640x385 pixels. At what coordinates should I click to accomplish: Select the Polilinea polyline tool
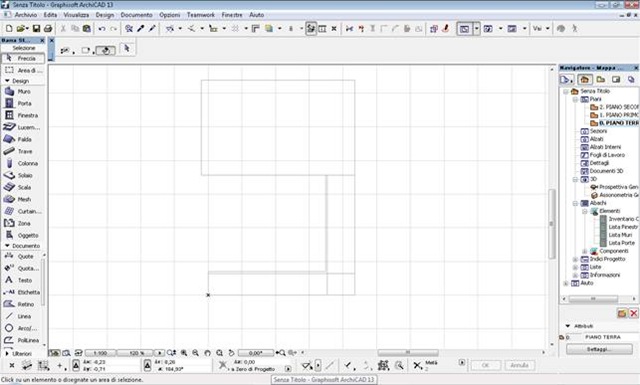[x=21, y=340]
